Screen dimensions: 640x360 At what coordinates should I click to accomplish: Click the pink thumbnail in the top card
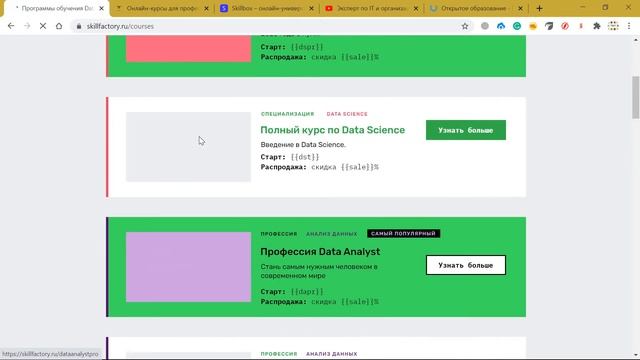[x=188, y=49]
